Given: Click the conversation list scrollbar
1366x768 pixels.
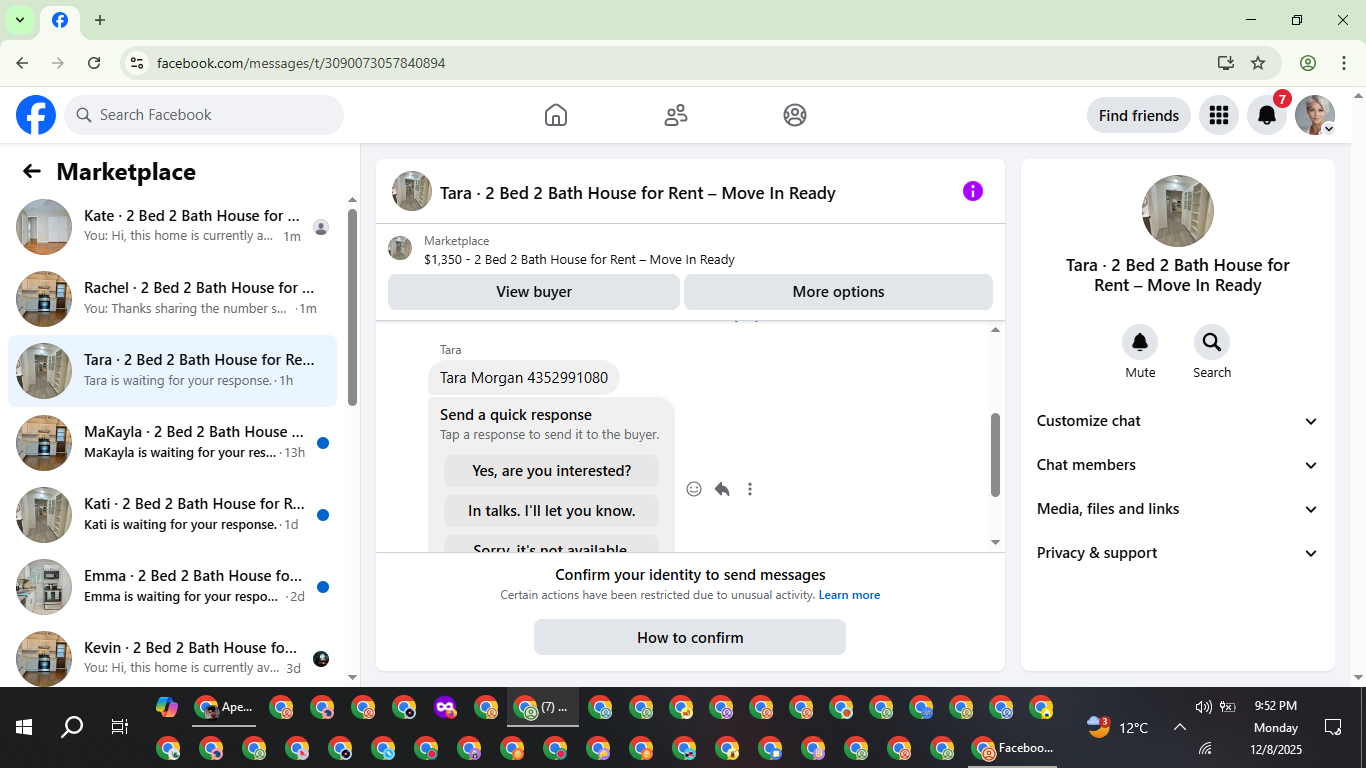Looking at the screenshot, I should pos(352,307).
